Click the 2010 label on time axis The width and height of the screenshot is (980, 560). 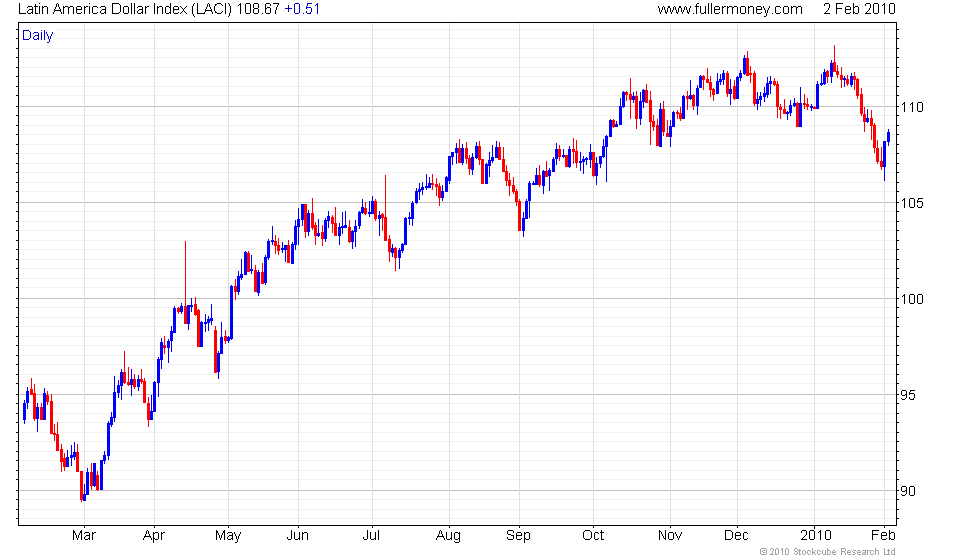click(x=816, y=536)
